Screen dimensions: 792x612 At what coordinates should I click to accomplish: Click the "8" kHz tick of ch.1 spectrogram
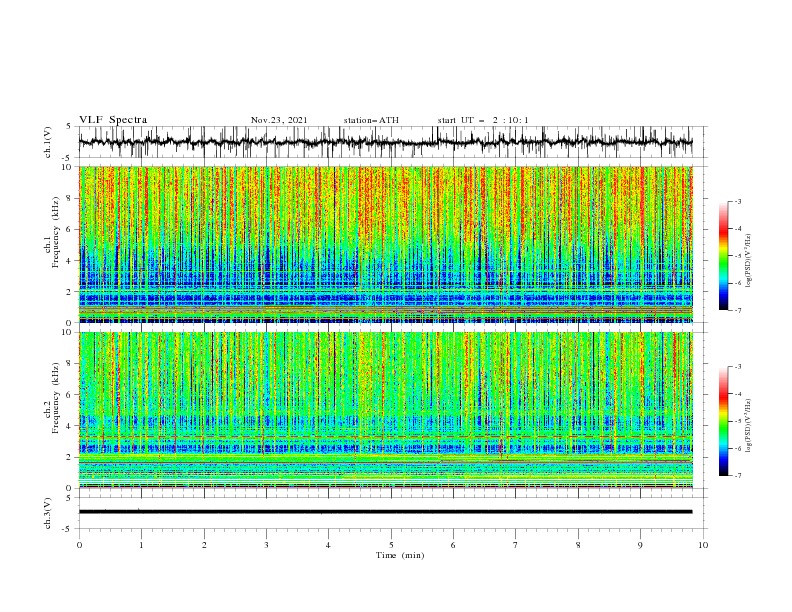[x=69, y=198]
